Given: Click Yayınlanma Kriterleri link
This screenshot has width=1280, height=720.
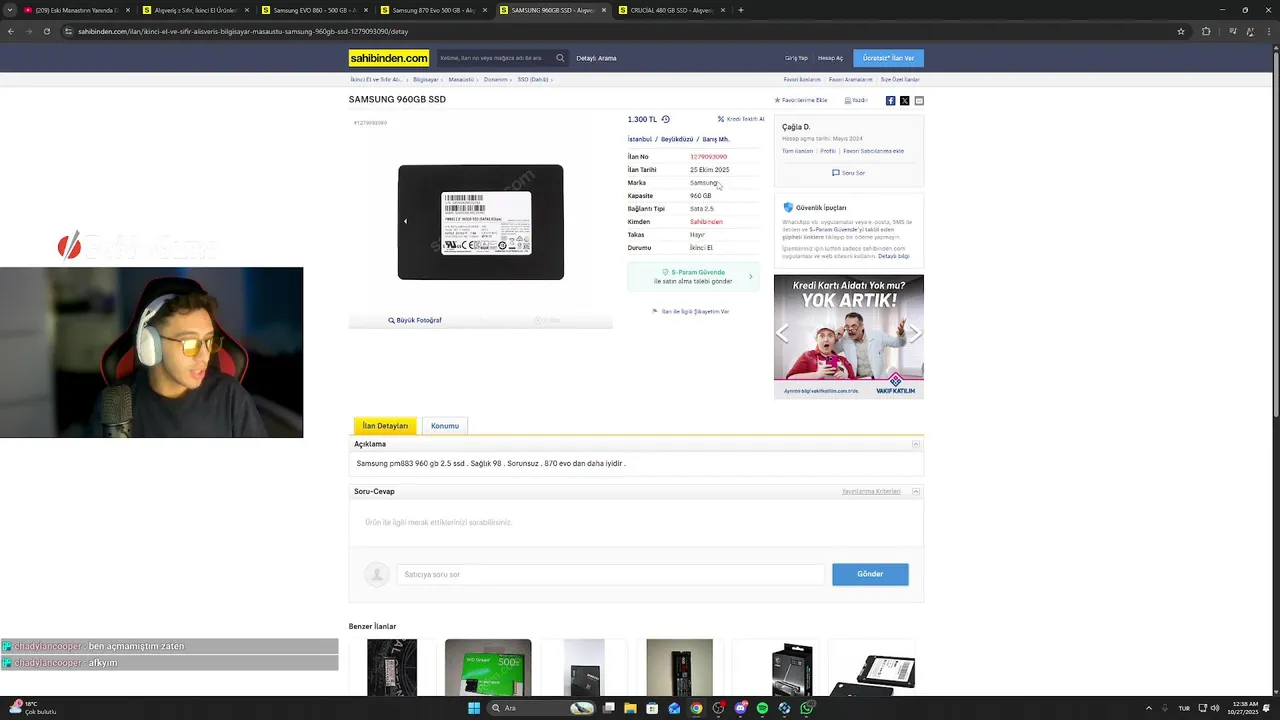Looking at the screenshot, I should pyautogui.click(x=871, y=492).
